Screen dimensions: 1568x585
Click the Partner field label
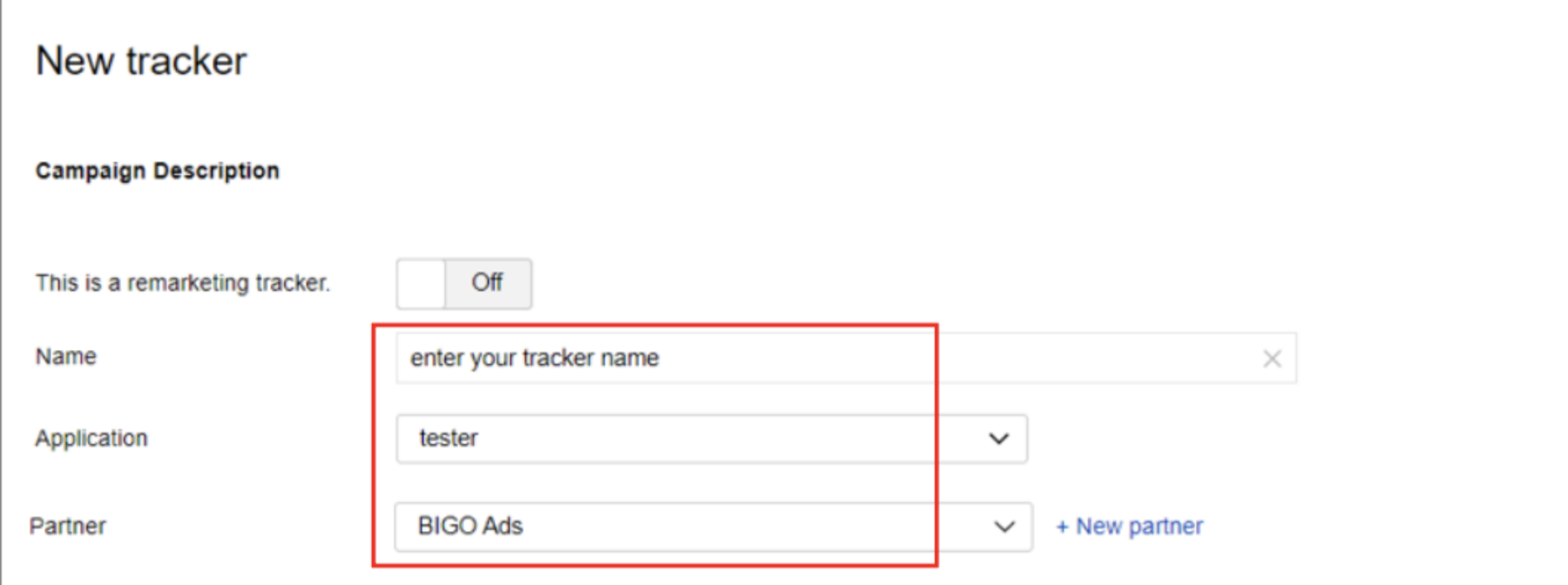pos(68,526)
